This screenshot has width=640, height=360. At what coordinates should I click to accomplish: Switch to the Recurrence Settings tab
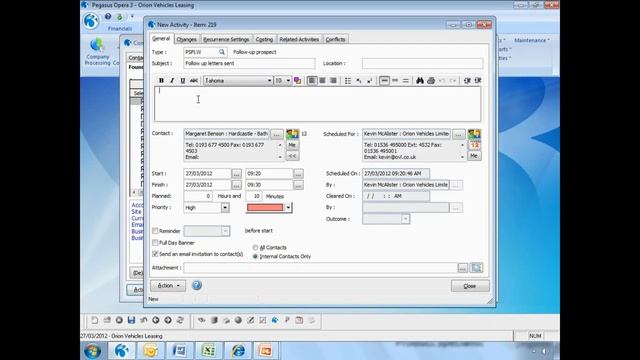point(226,39)
